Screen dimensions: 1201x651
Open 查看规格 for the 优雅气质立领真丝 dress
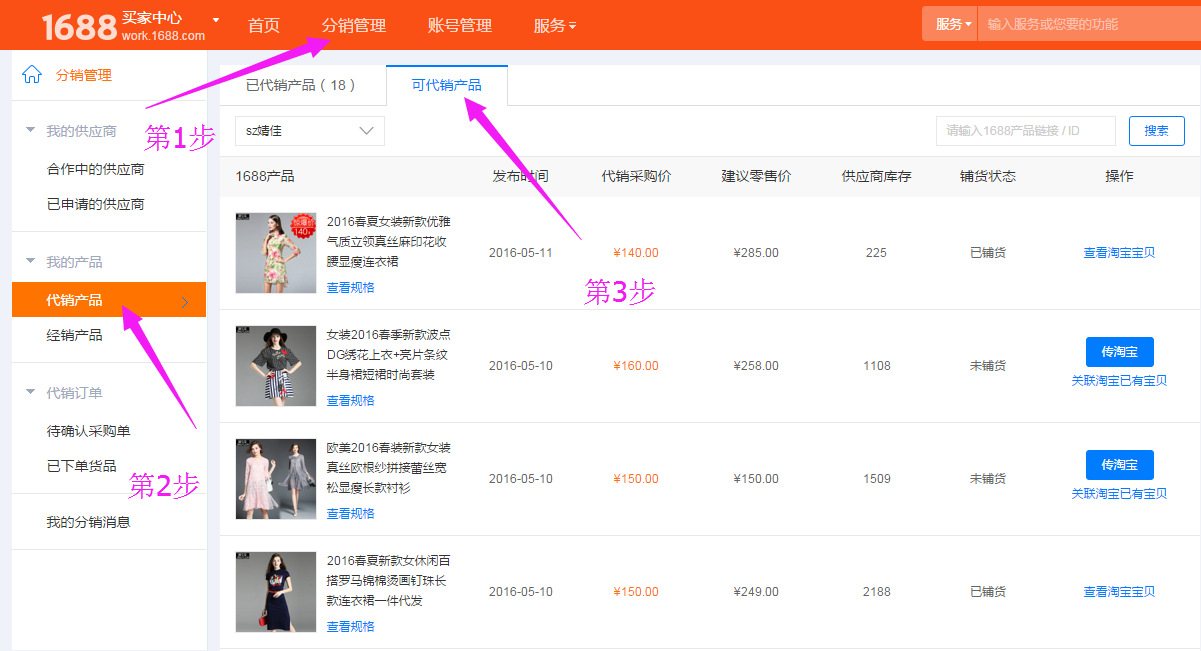click(x=351, y=288)
